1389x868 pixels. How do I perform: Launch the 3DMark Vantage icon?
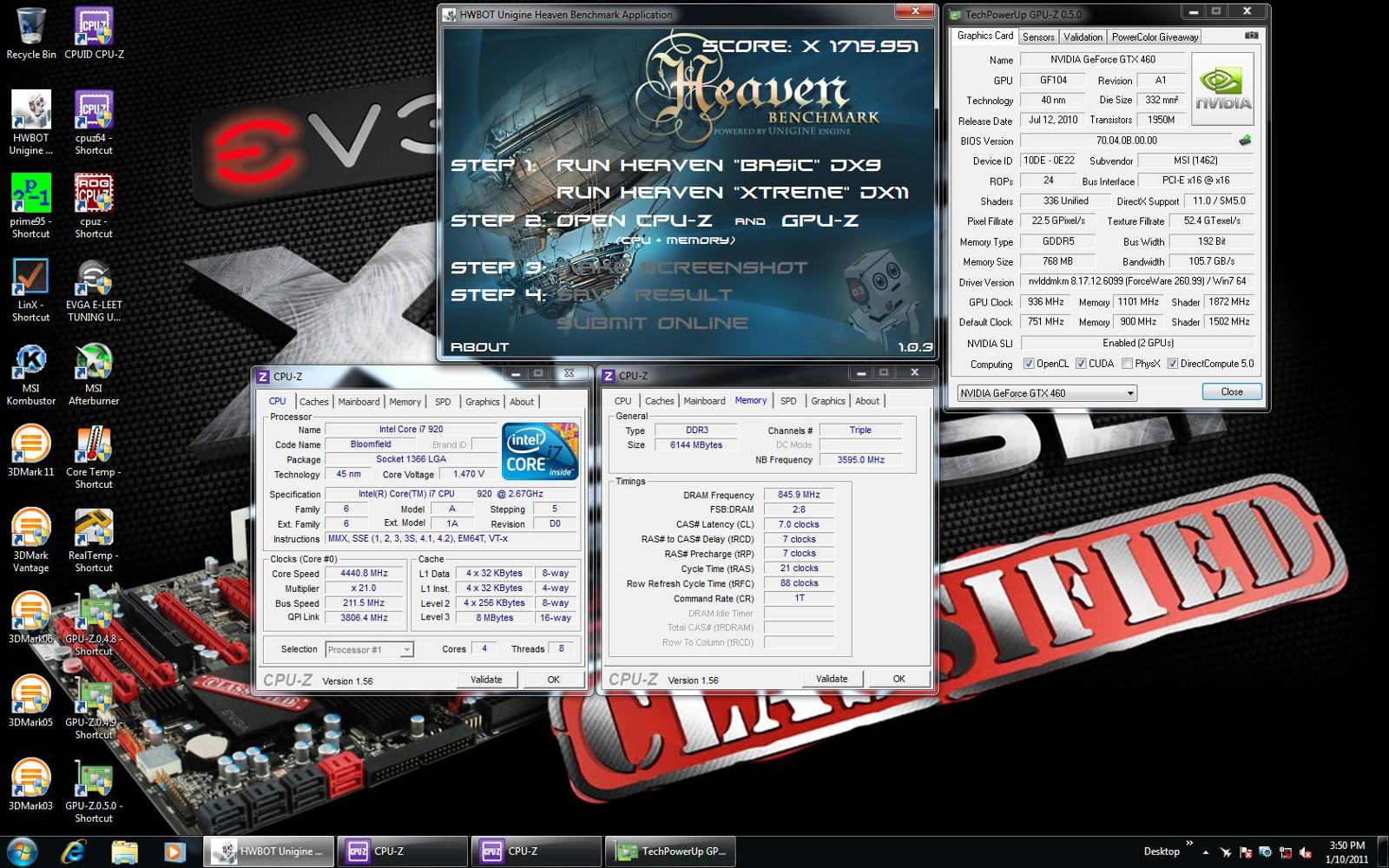coord(30,540)
